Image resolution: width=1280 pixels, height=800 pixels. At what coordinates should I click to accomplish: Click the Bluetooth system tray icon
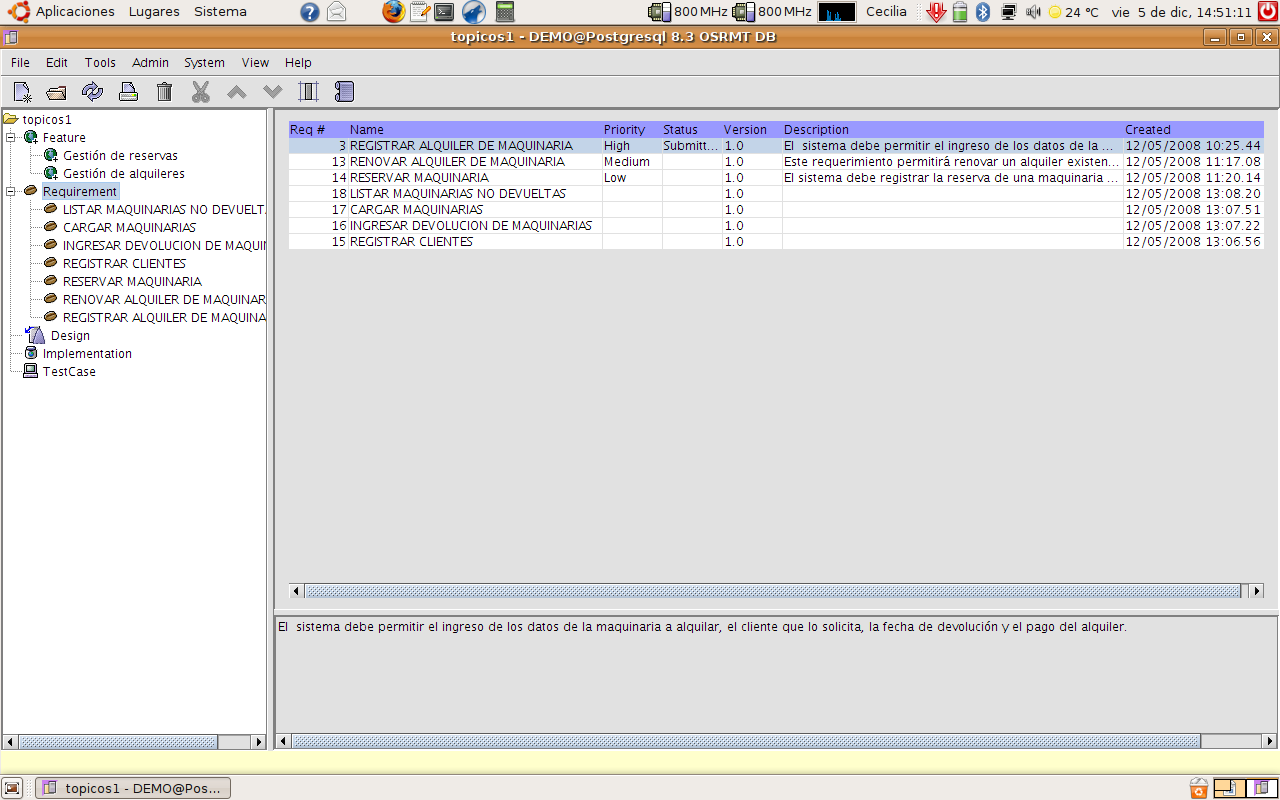pos(983,12)
